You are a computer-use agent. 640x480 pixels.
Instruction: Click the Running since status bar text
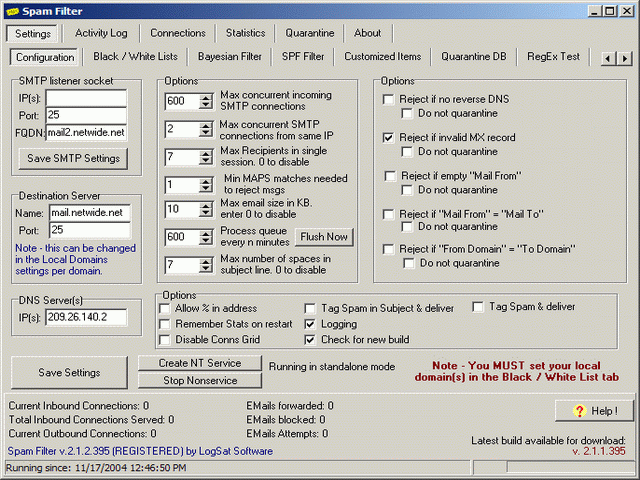pos(96,468)
